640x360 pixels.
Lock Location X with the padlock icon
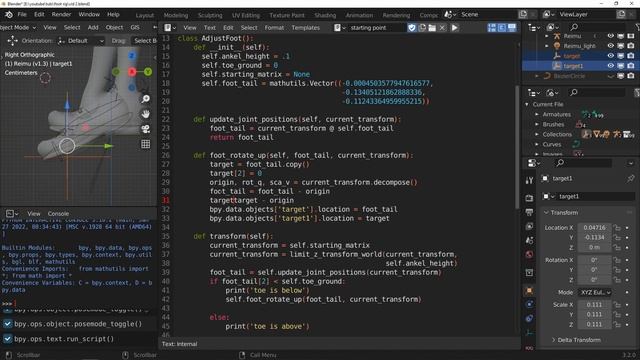click(x=617, y=227)
